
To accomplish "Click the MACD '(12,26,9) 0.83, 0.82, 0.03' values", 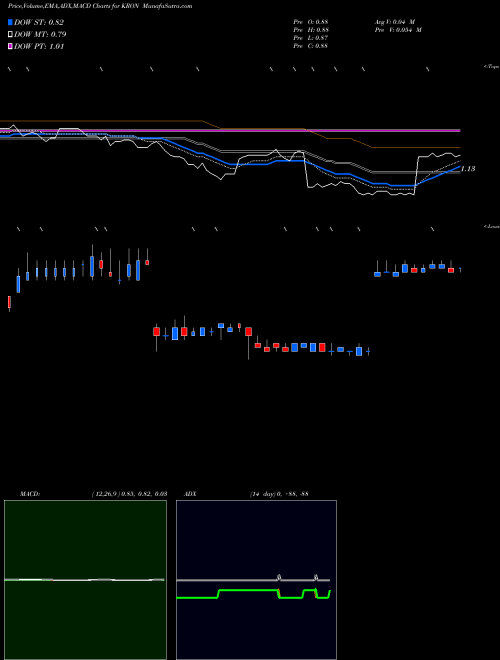I will 130,494.
